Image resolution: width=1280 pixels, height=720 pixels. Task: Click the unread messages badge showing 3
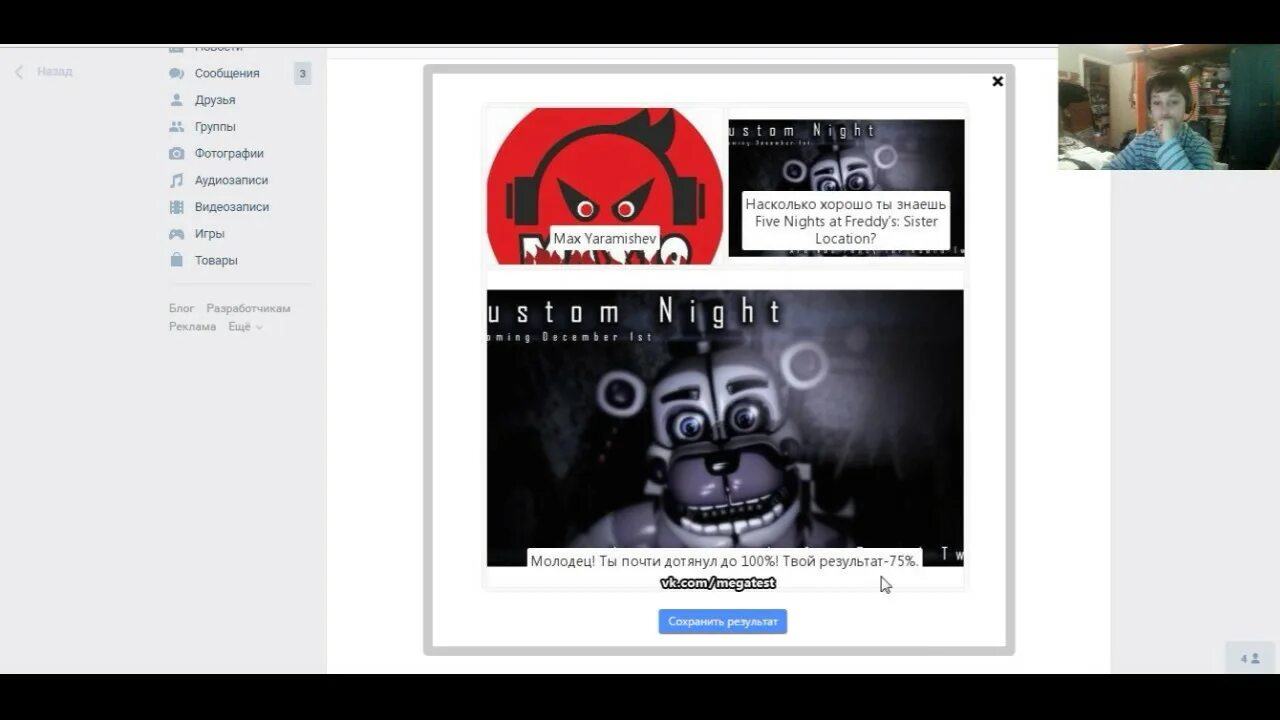[x=302, y=73]
